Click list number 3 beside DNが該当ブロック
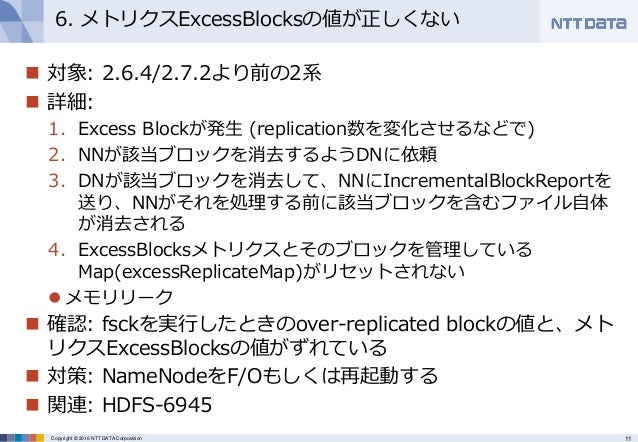 pos(57,181)
